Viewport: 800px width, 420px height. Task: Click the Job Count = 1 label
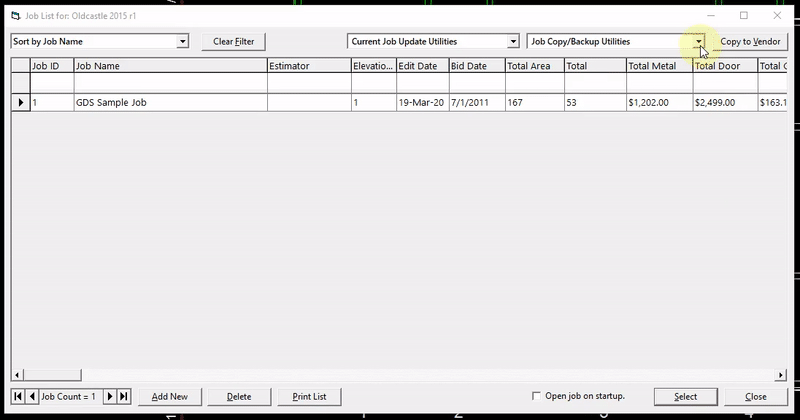[68, 397]
